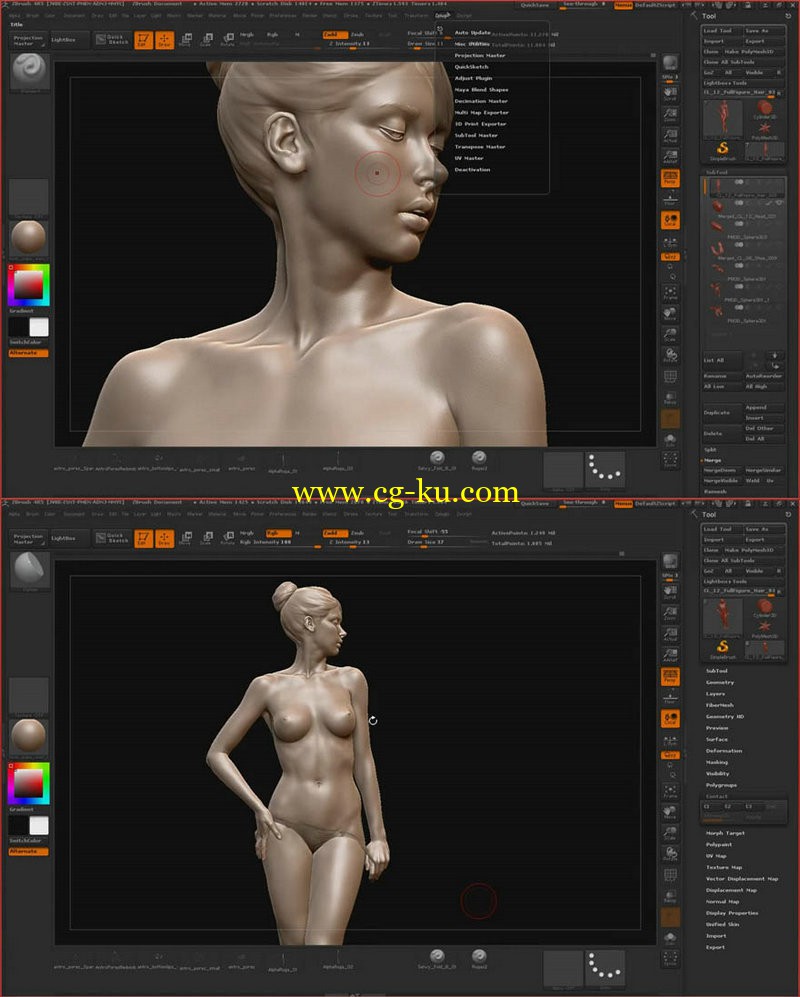
Task: Click the Edit mode icon in lower ZBrush window
Action: (143, 539)
